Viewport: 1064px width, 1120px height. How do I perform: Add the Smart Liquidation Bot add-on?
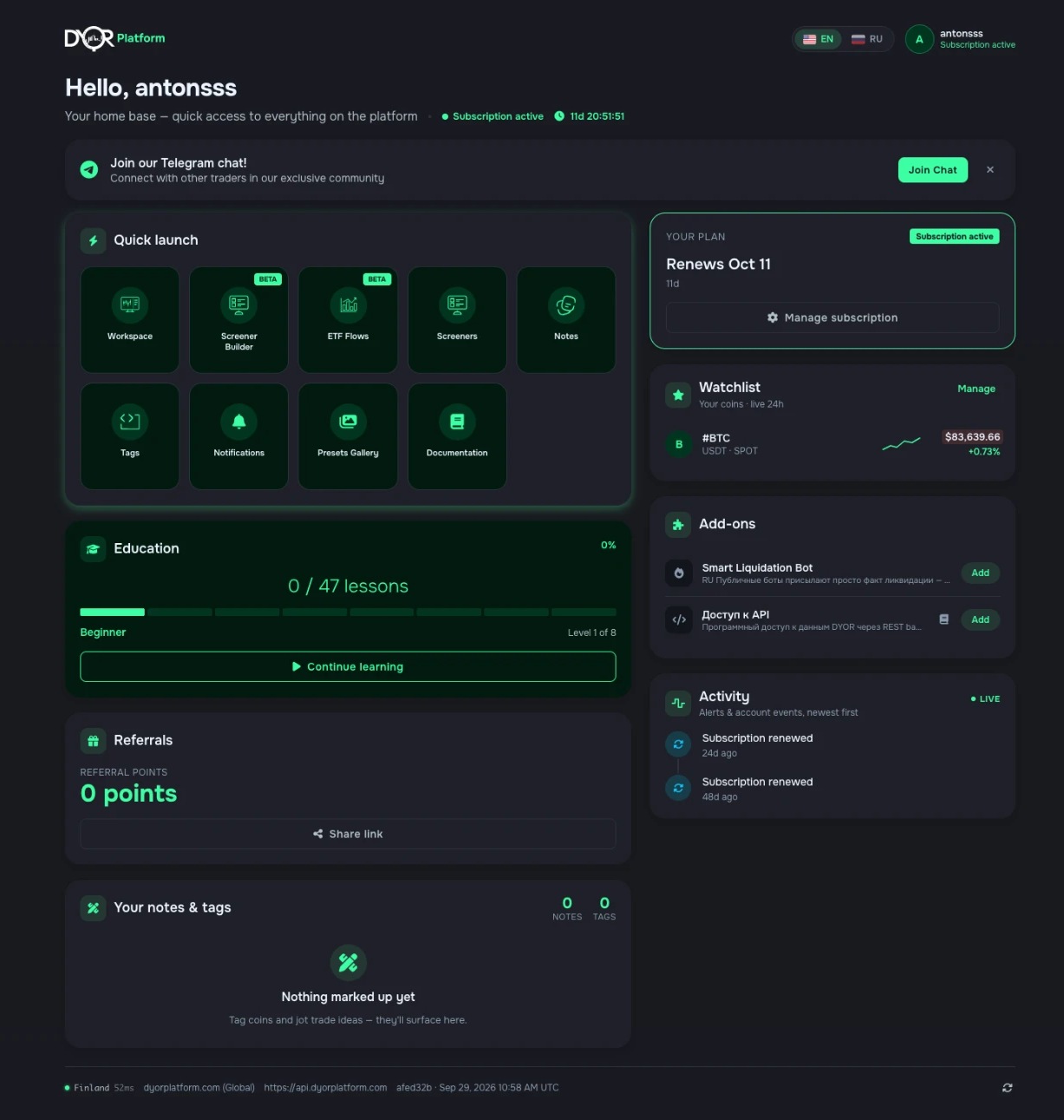980,573
